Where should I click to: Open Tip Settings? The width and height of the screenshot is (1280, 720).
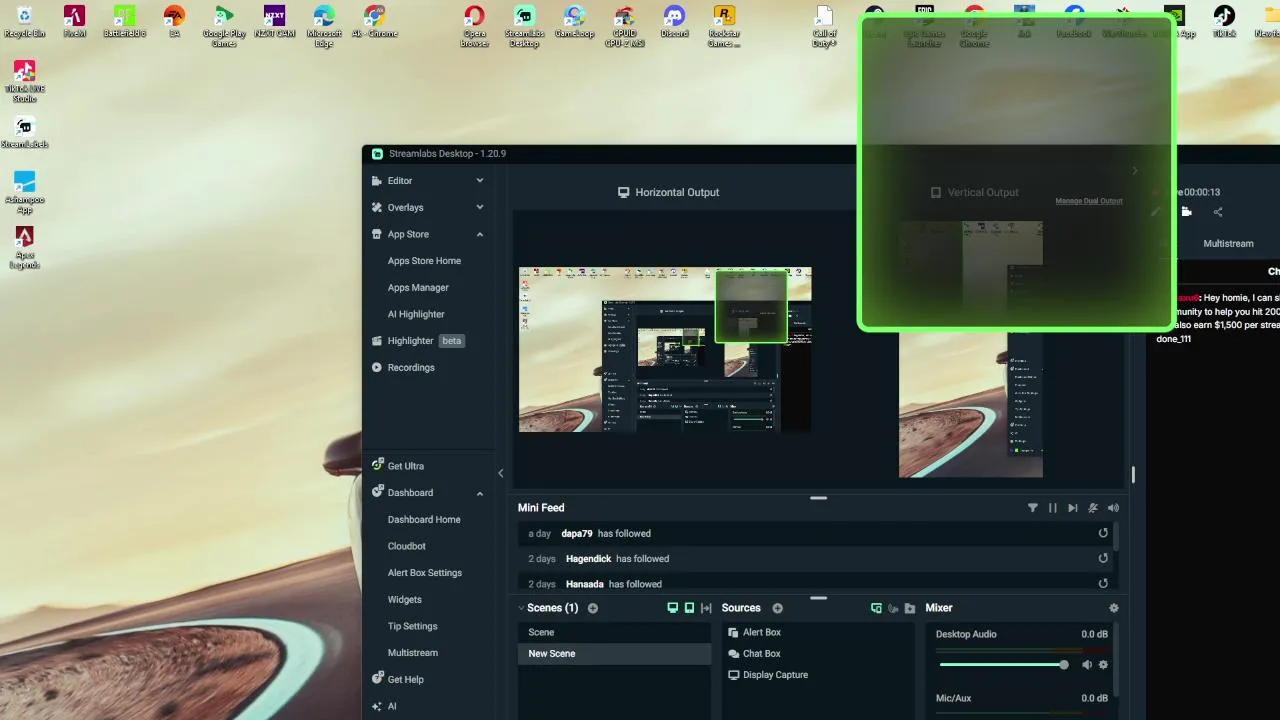(413, 626)
